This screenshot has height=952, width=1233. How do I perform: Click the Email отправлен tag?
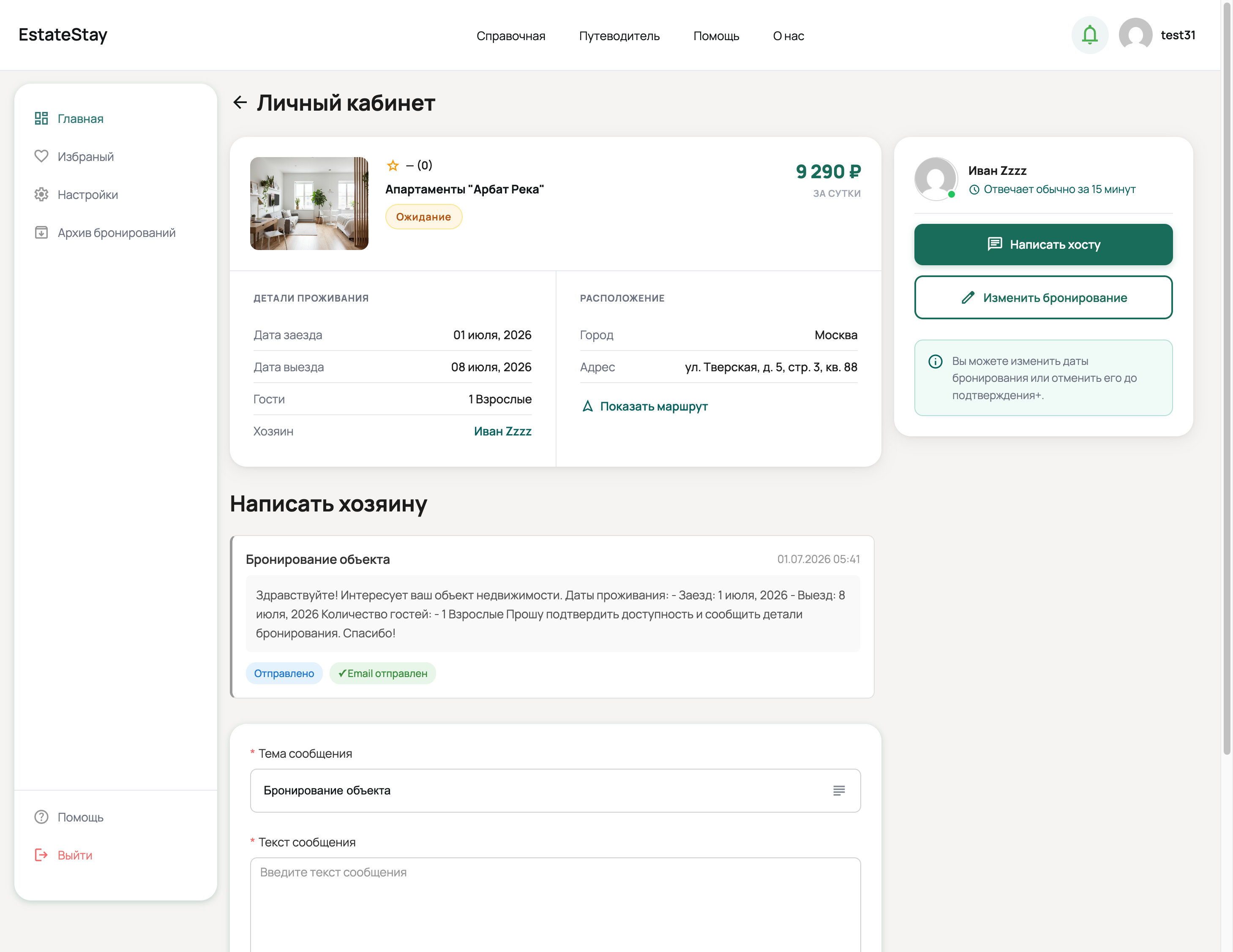point(383,673)
